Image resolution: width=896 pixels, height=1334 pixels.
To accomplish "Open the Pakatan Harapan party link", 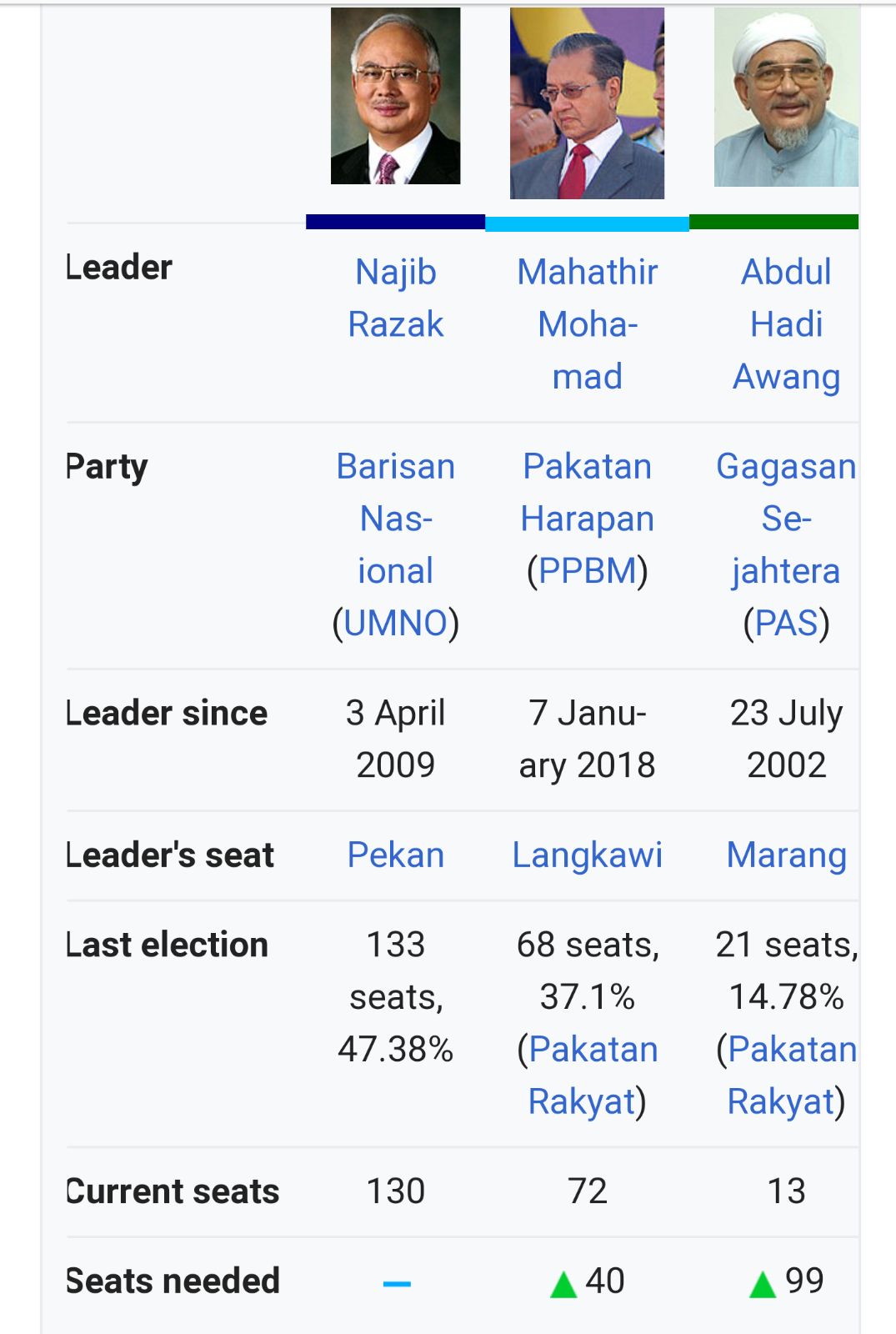I will point(587,492).
